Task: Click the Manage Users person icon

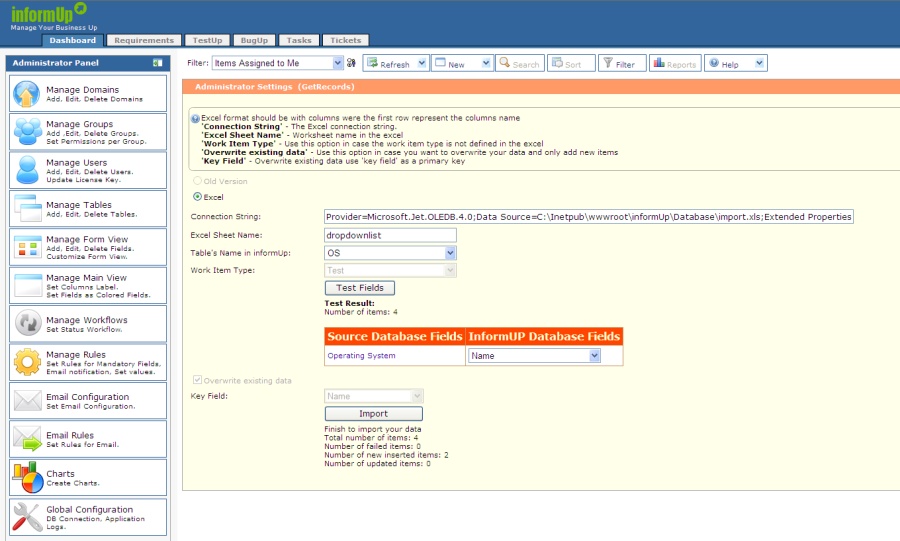Action: pyautogui.click(x=27, y=170)
